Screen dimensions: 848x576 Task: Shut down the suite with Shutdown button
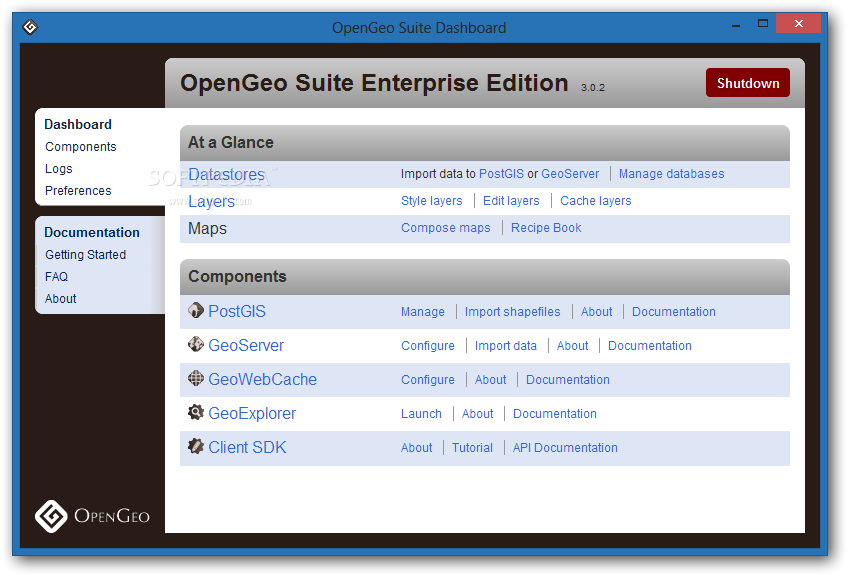coord(747,83)
